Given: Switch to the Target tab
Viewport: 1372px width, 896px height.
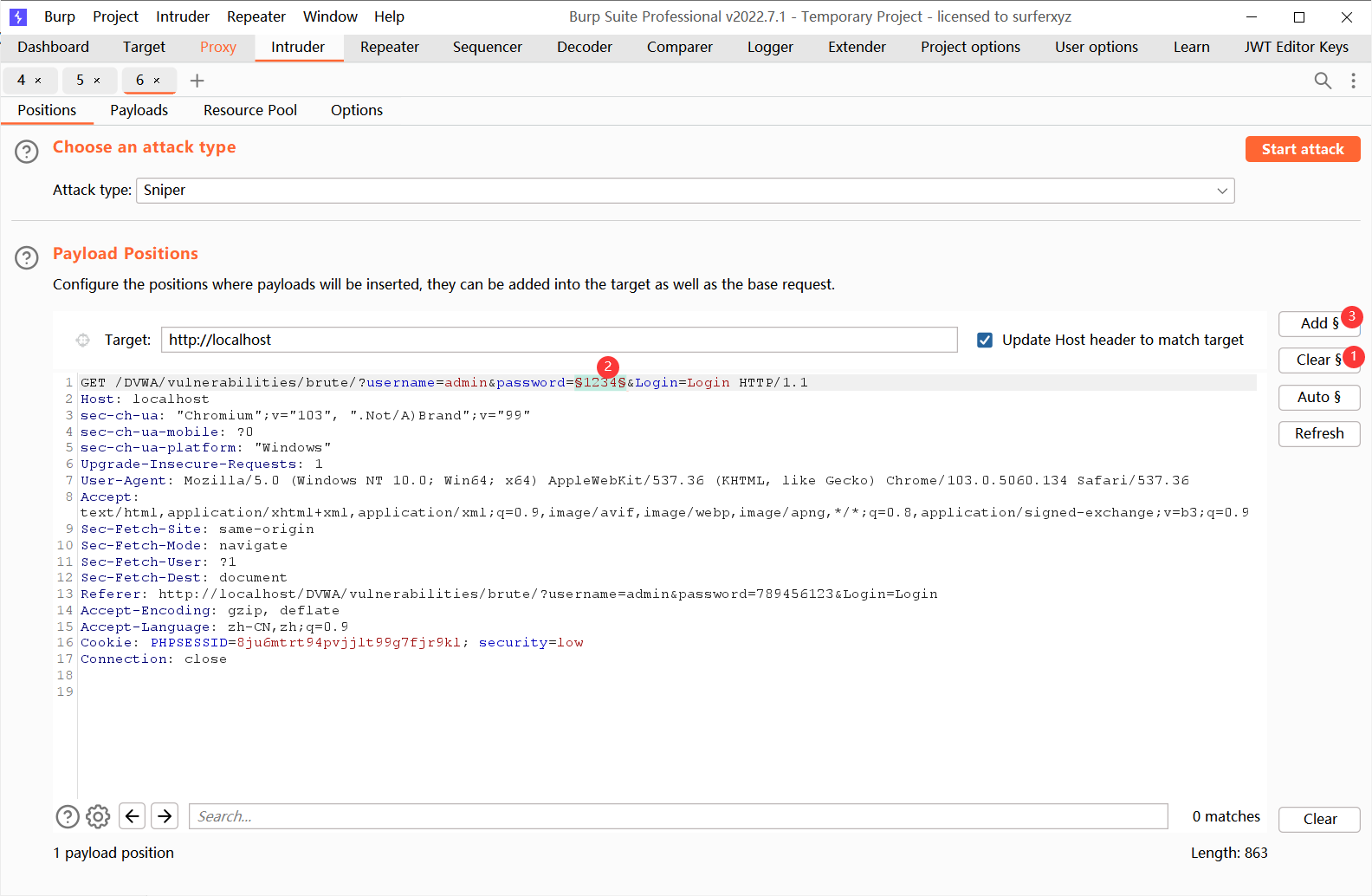Looking at the screenshot, I should pyautogui.click(x=144, y=48).
